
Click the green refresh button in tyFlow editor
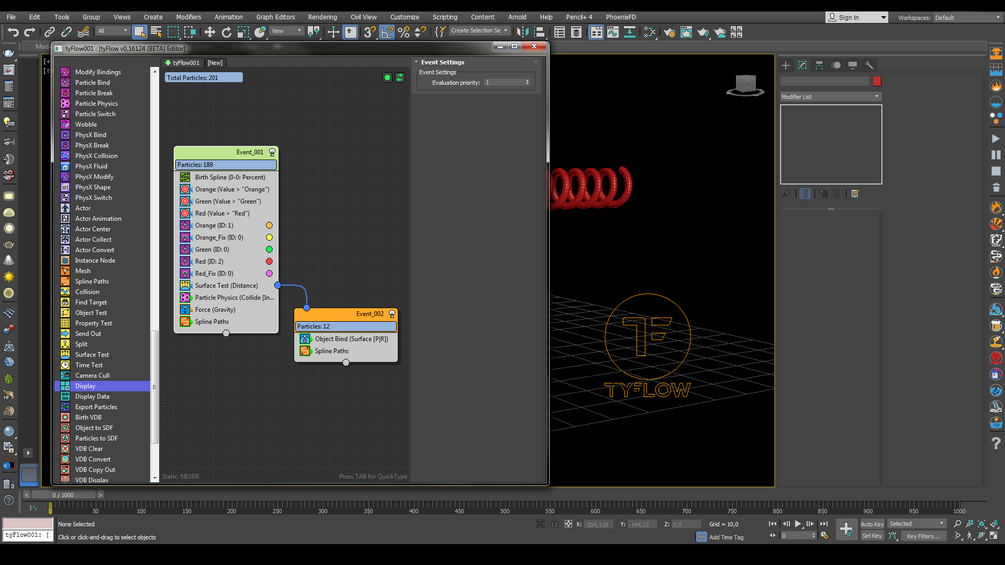400,78
